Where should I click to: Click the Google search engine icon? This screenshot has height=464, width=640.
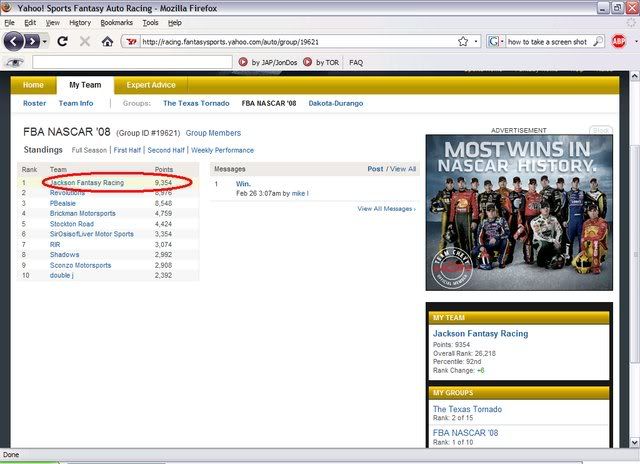click(493, 42)
